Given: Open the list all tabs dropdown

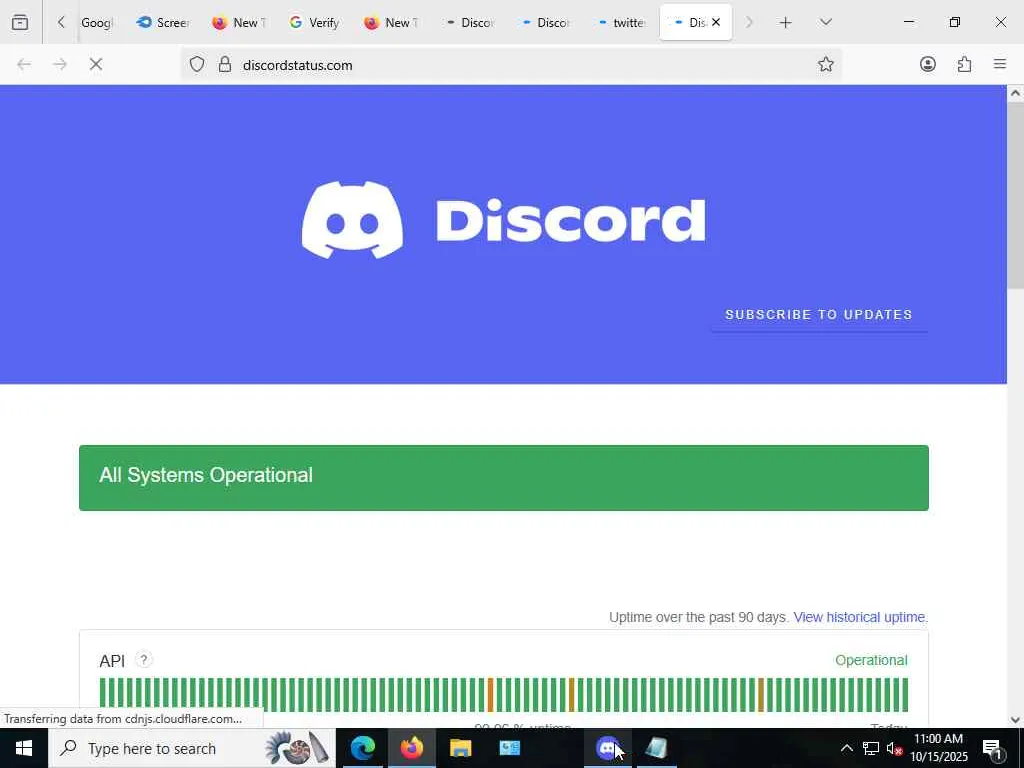Looking at the screenshot, I should 825,22.
